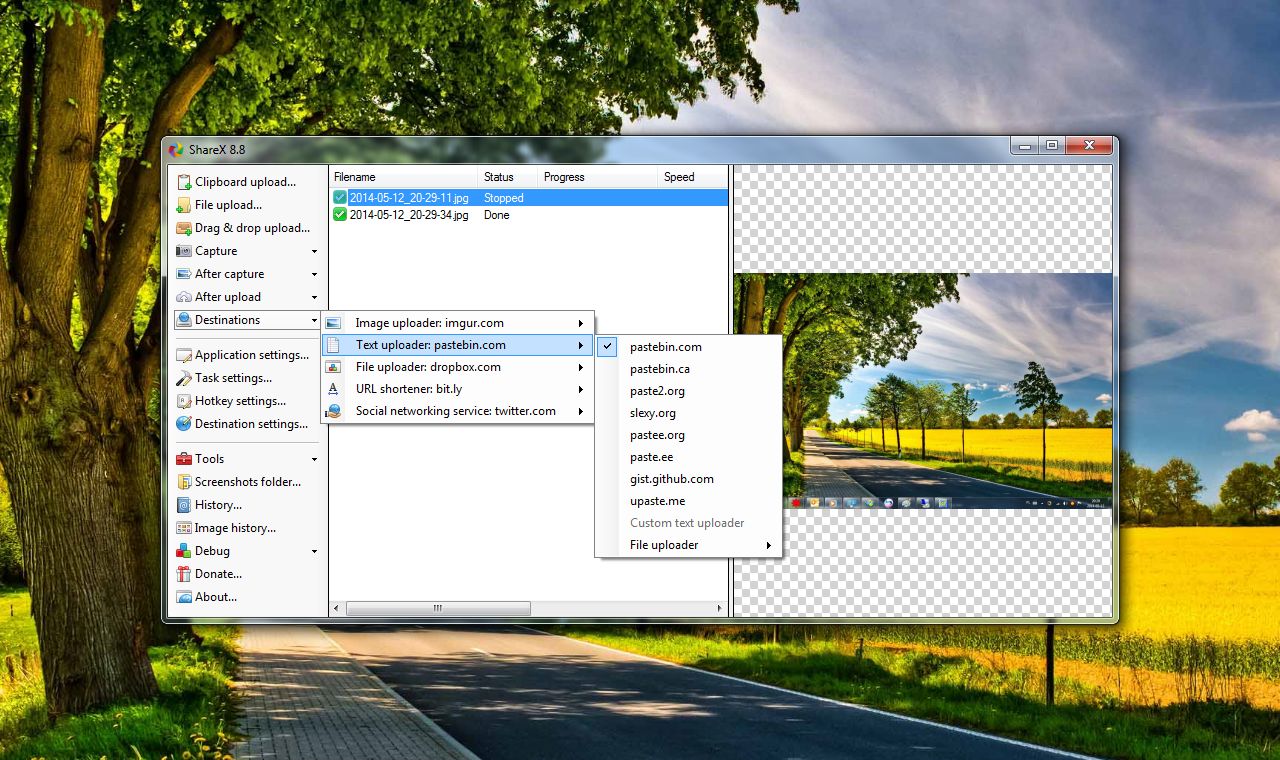This screenshot has height=760, width=1280.
Task: Click the Tools toolbox icon
Action: pos(184,459)
